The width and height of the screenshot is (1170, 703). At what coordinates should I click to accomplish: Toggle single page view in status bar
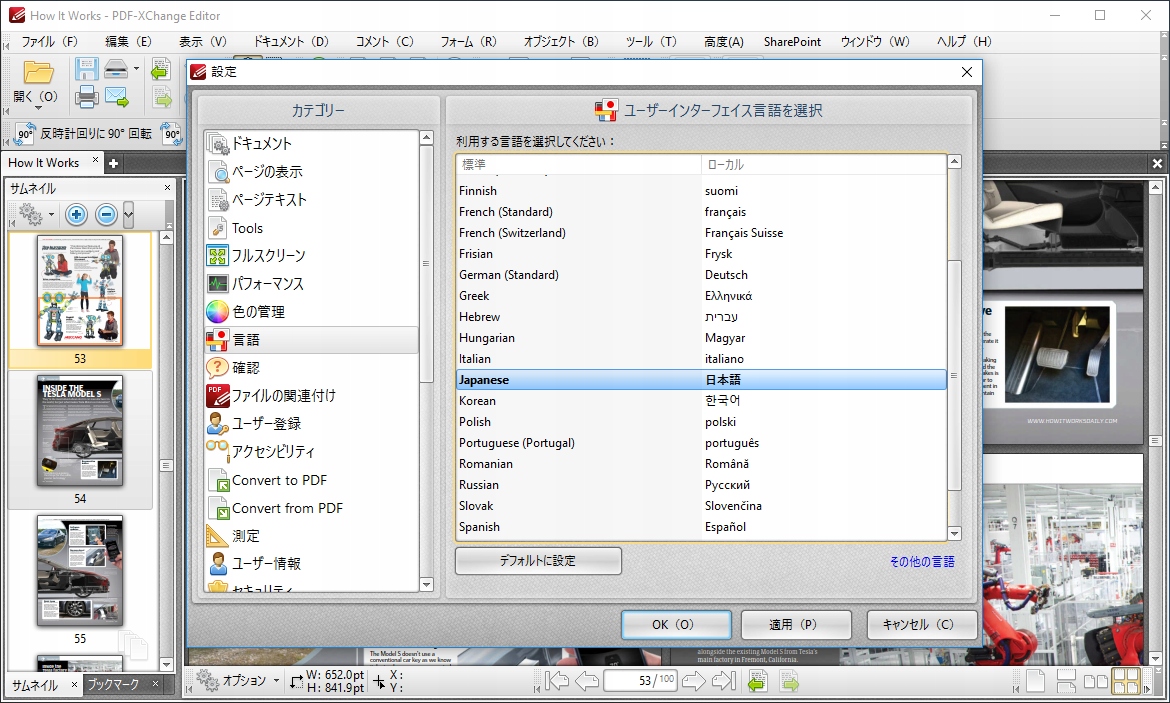pos(1035,680)
